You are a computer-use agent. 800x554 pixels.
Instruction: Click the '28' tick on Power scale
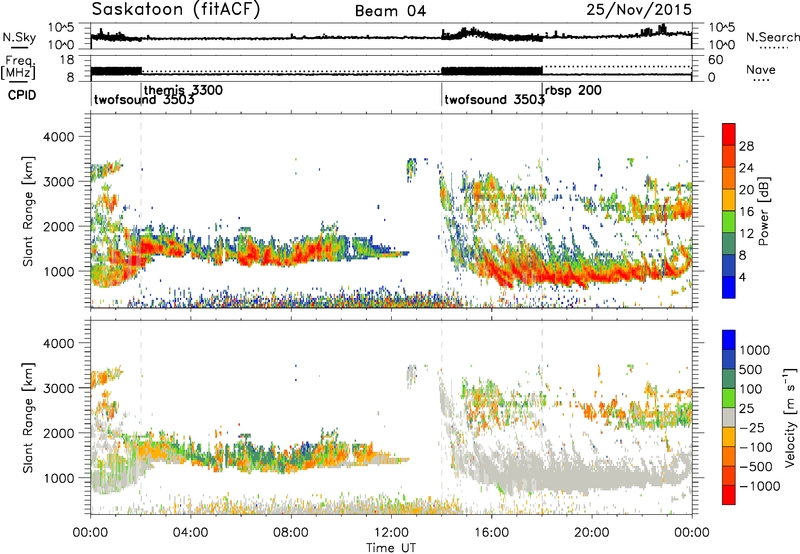(746, 146)
